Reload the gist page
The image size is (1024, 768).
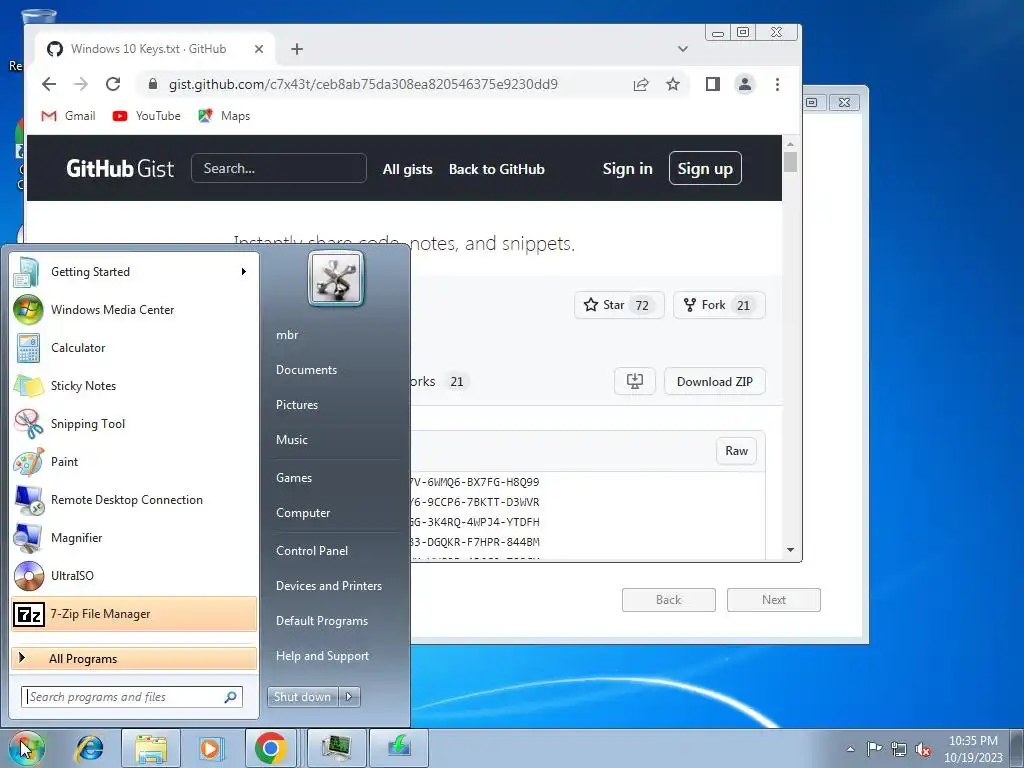[113, 84]
